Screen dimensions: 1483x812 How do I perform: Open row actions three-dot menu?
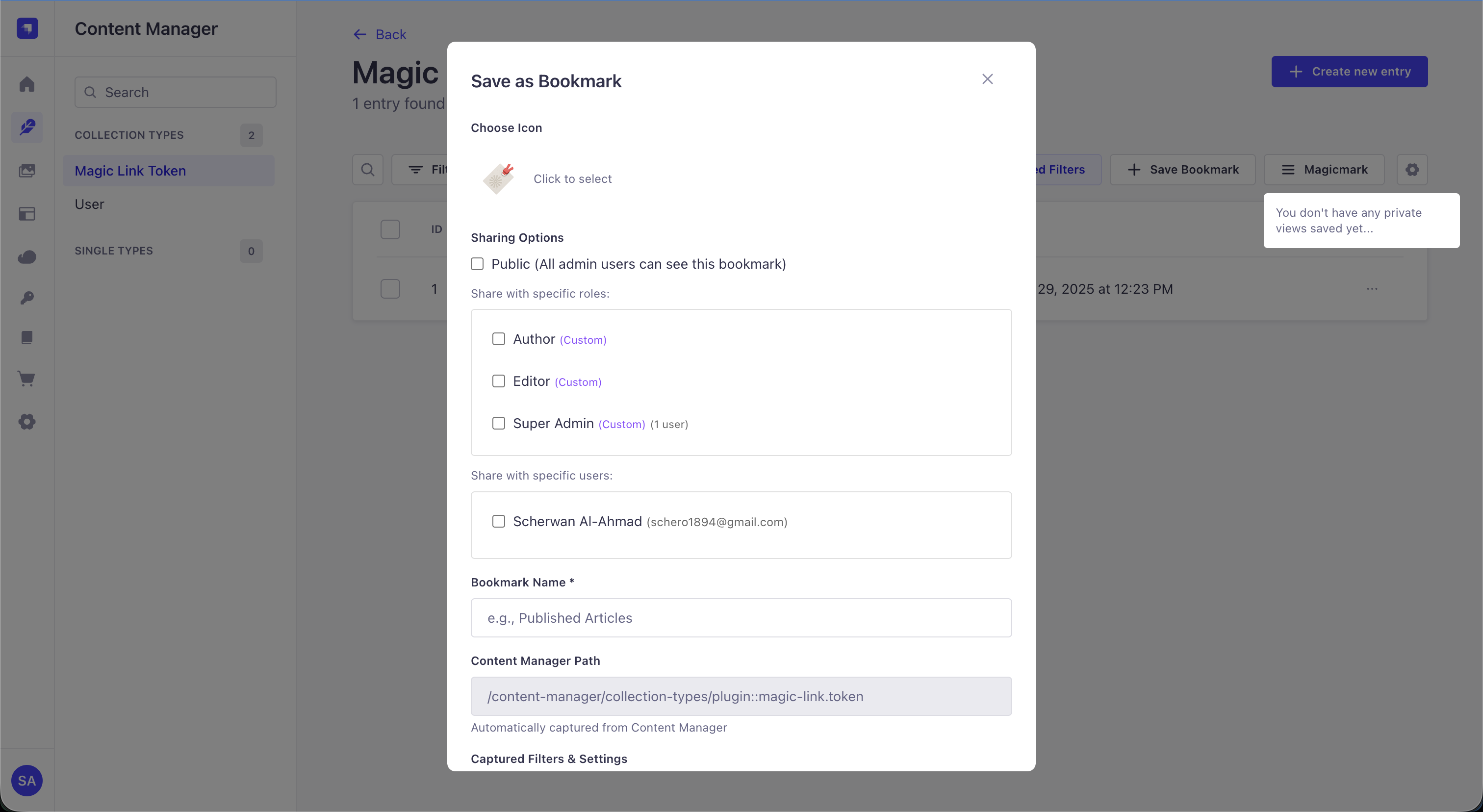(1372, 289)
